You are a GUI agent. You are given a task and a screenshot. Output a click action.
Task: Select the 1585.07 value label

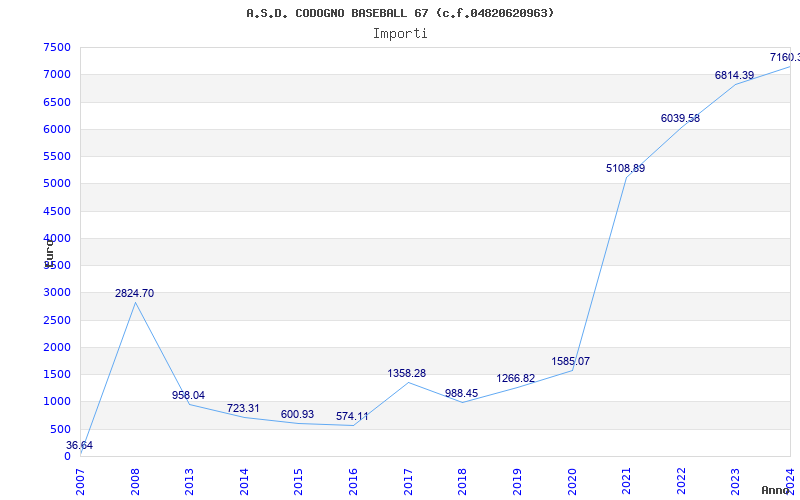tap(570, 361)
